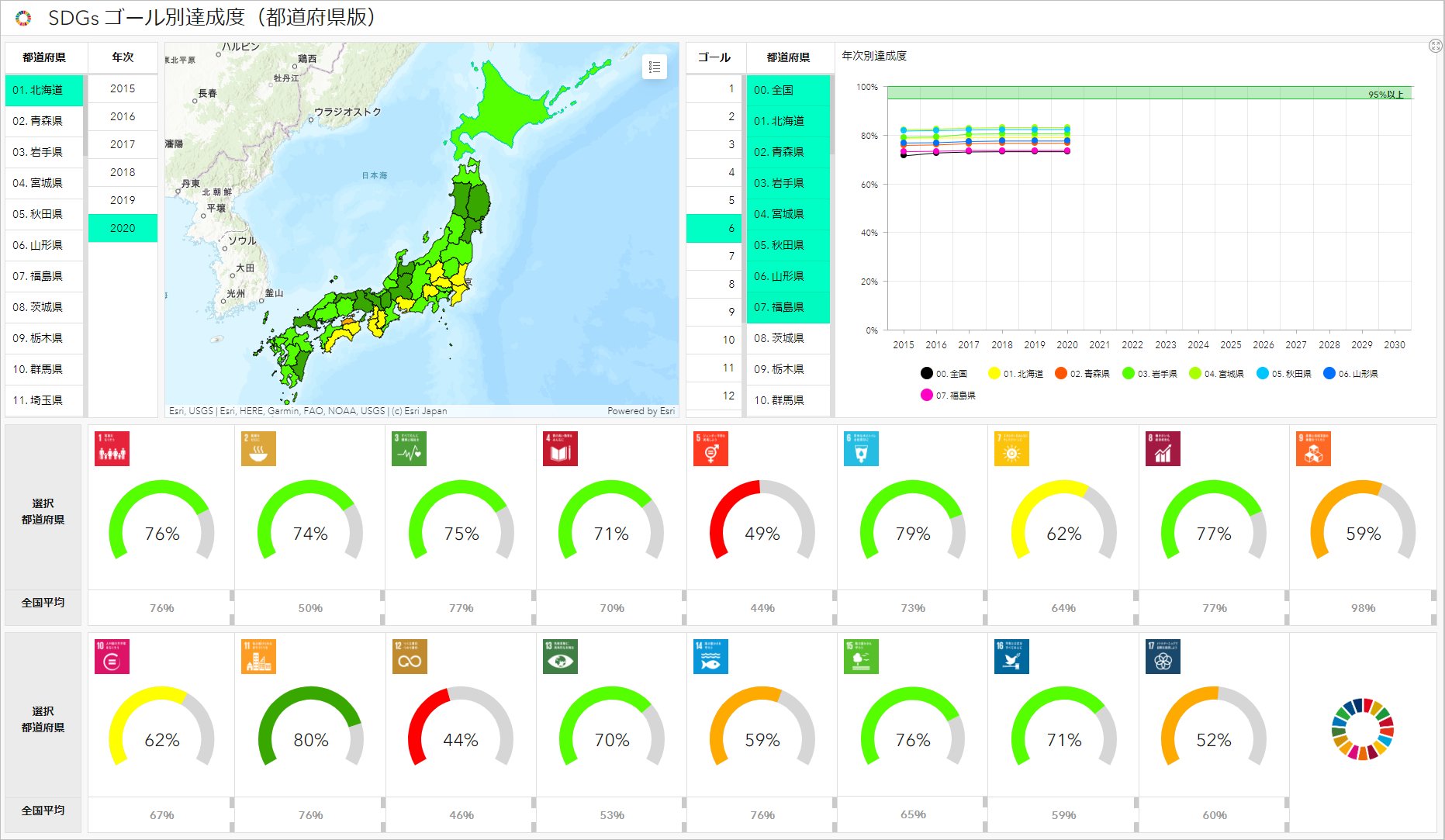
Task: Click the 07. 福島県 magenta legend marker
Action: 926,396
